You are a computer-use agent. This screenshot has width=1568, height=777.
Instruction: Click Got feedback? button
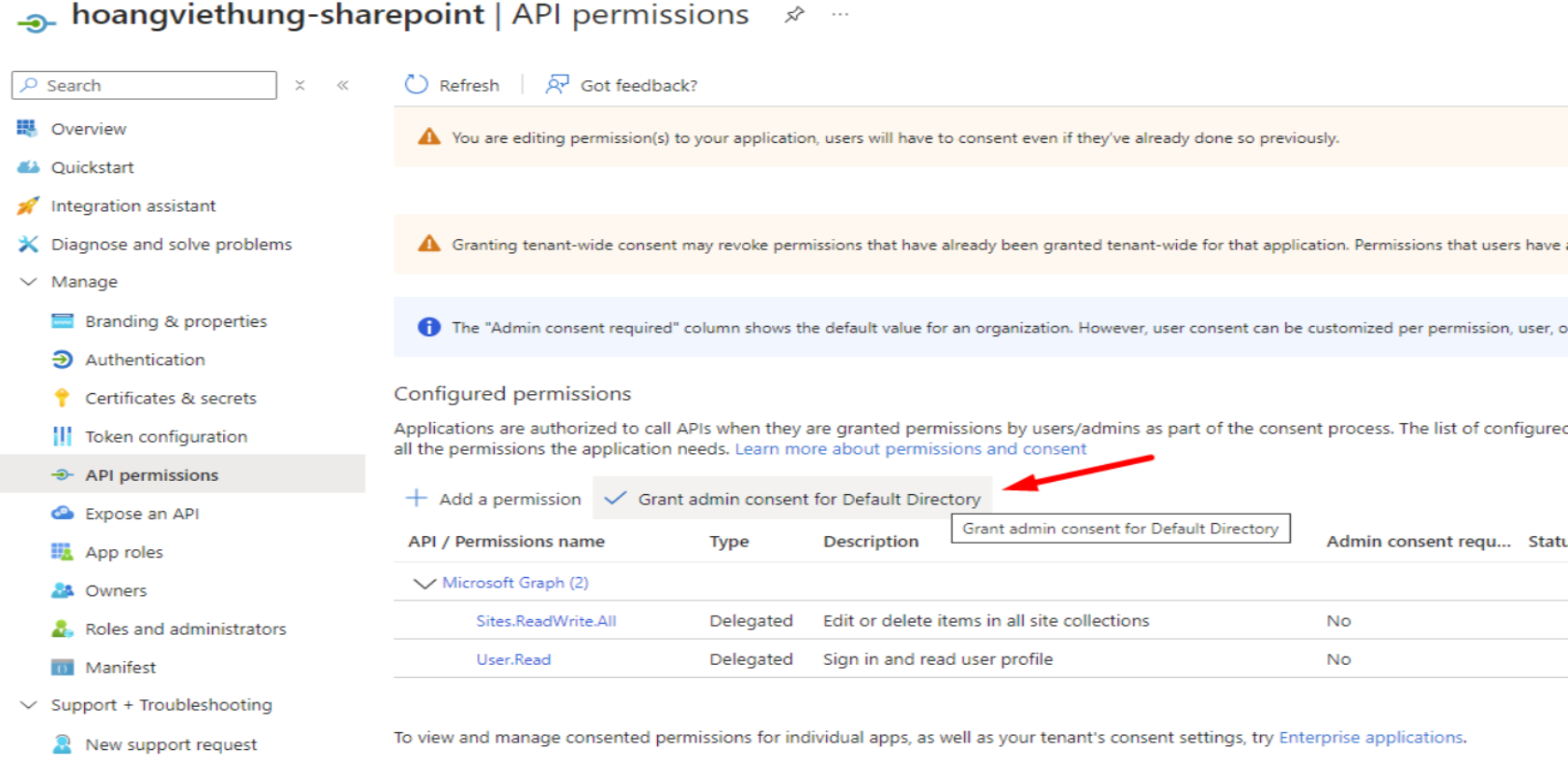(x=622, y=85)
